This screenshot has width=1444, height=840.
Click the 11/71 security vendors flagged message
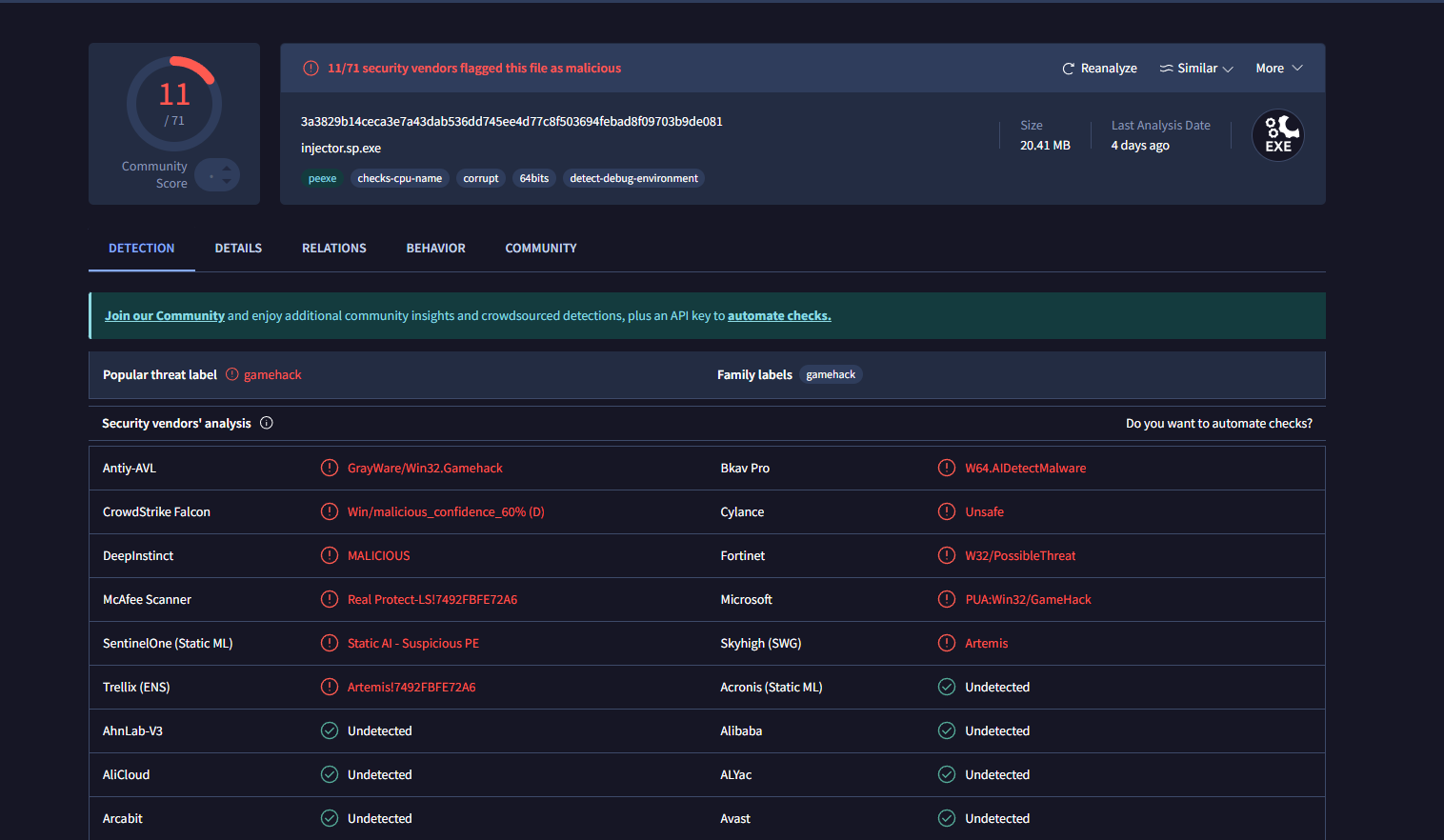pyautogui.click(x=474, y=69)
